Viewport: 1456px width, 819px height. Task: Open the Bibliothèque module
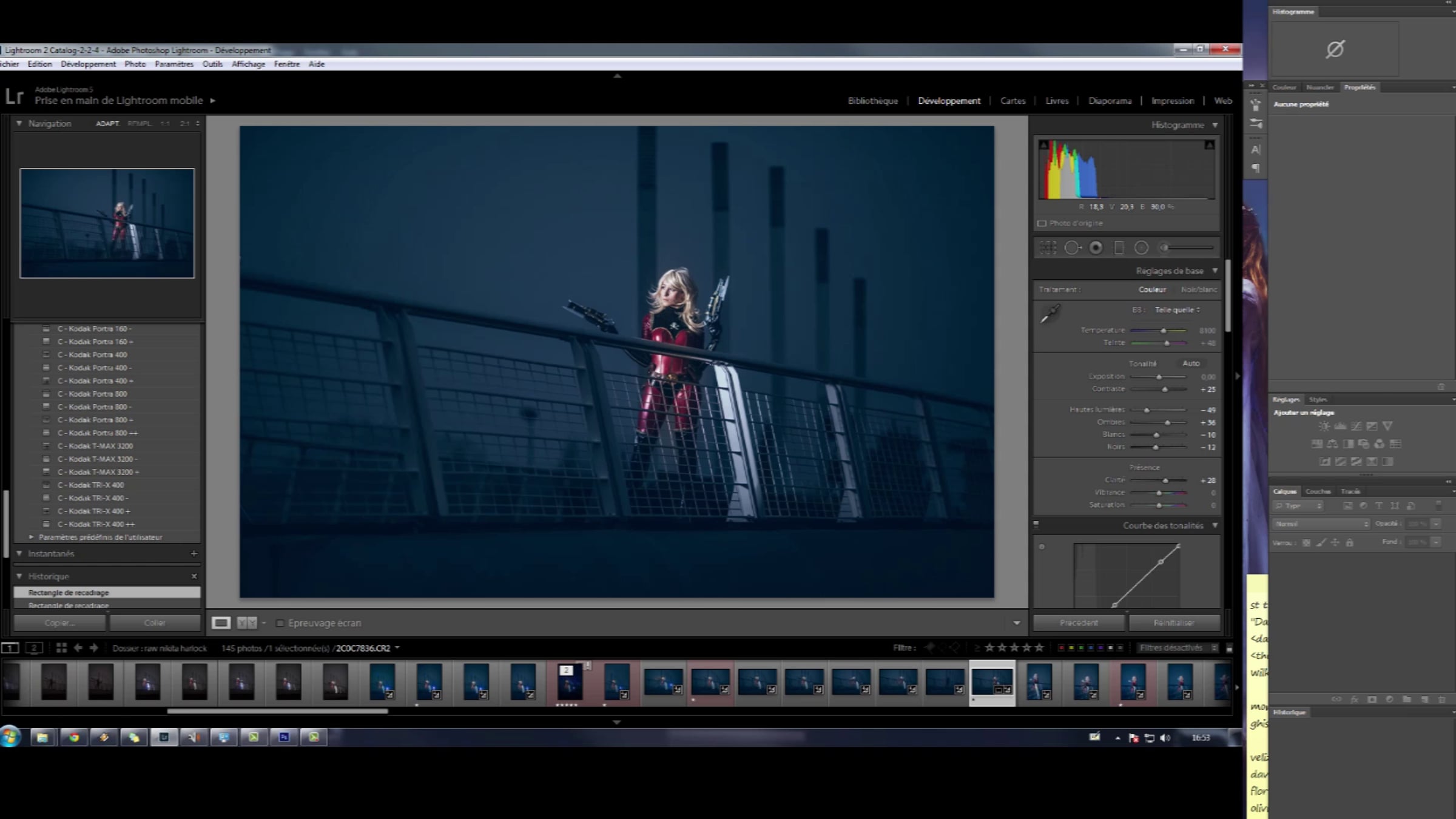872,101
